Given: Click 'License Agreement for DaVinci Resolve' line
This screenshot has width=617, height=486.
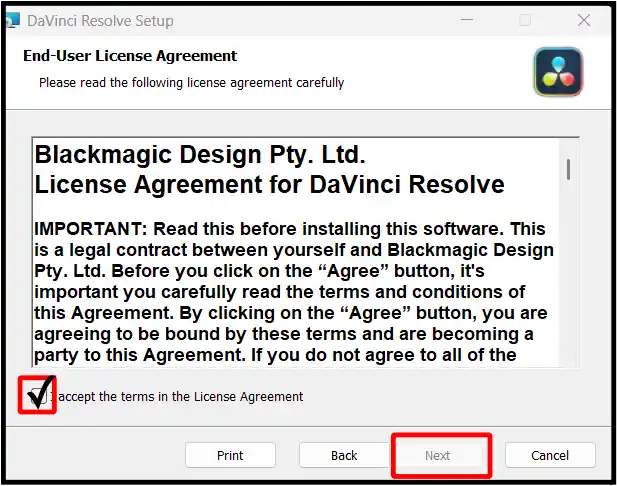Looking at the screenshot, I should [x=269, y=184].
